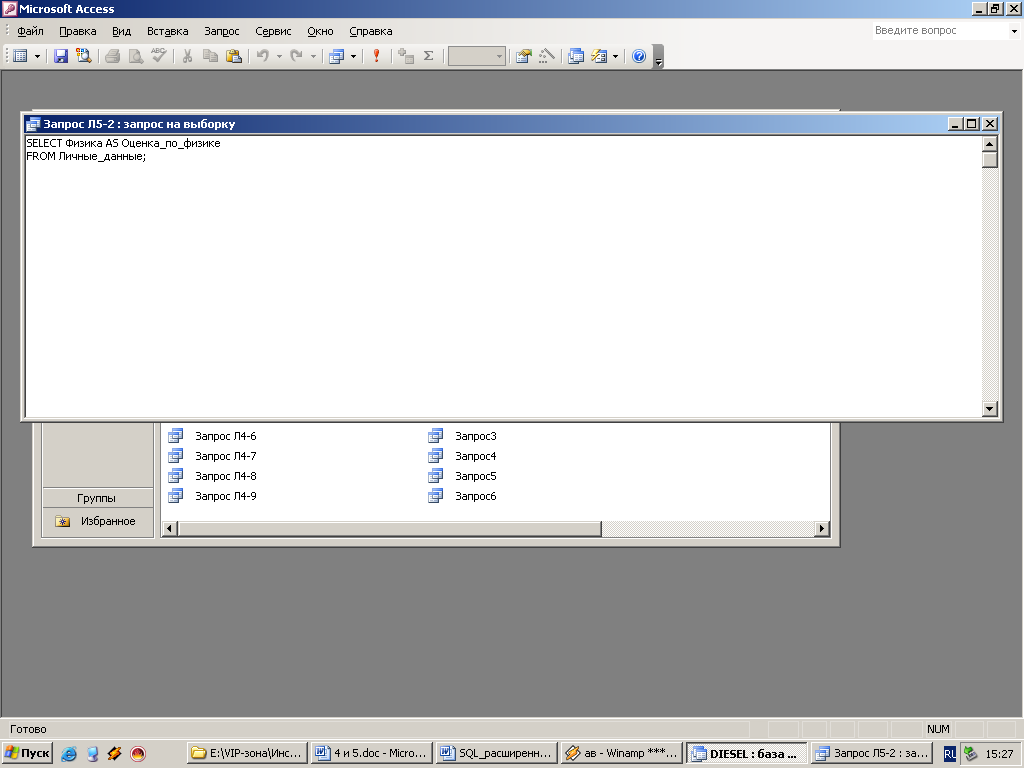Click the Copy icon in the toolbar
This screenshot has height=768, width=1024.
point(210,56)
